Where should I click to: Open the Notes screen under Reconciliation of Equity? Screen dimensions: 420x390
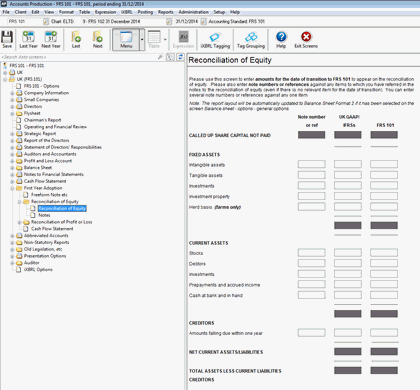coord(44,215)
